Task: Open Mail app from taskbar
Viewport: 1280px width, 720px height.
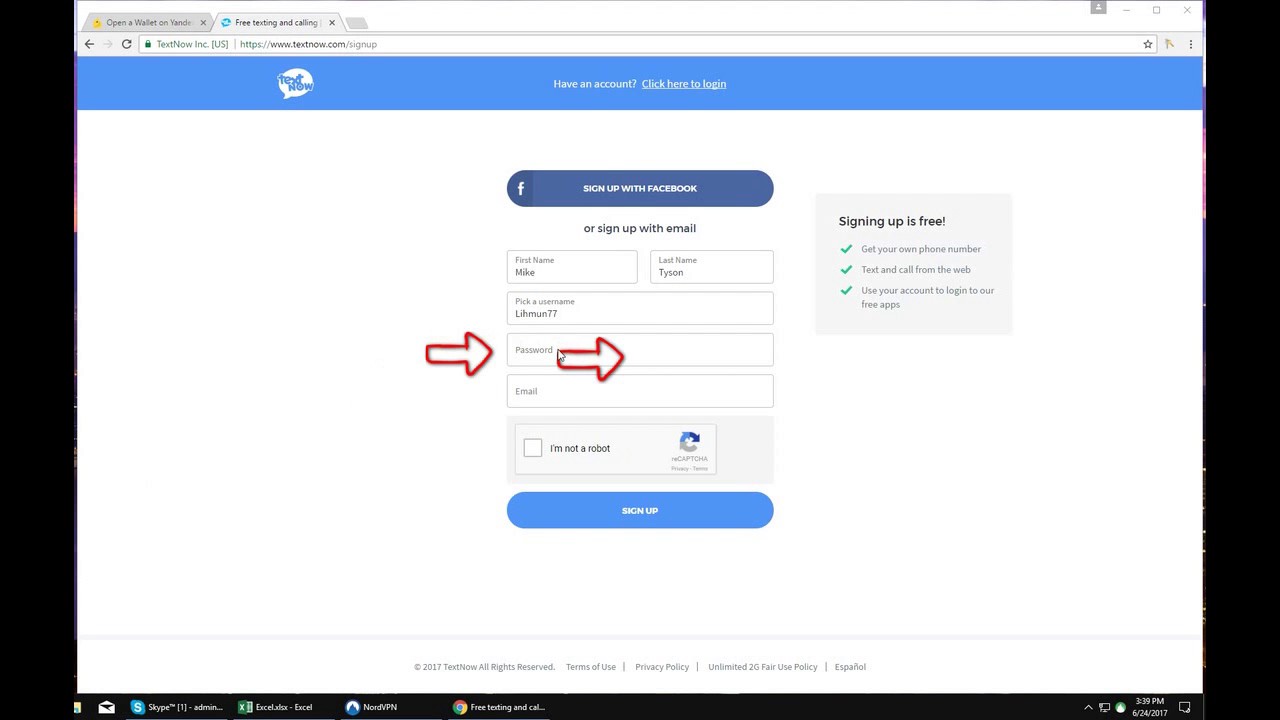Action: point(106,707)
